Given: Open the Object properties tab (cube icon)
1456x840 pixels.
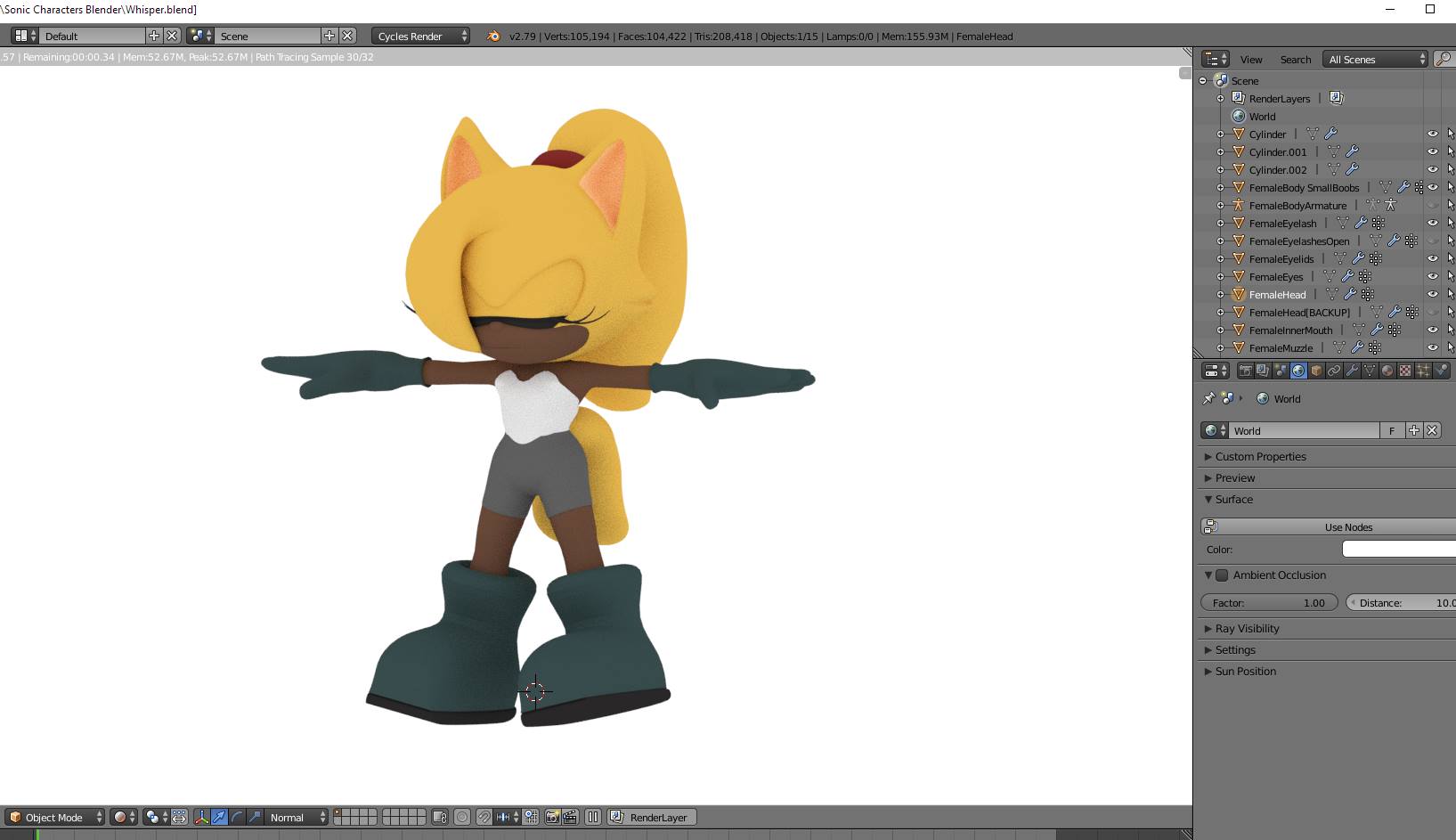Looking at the screenshot, I should point(1316,371).
